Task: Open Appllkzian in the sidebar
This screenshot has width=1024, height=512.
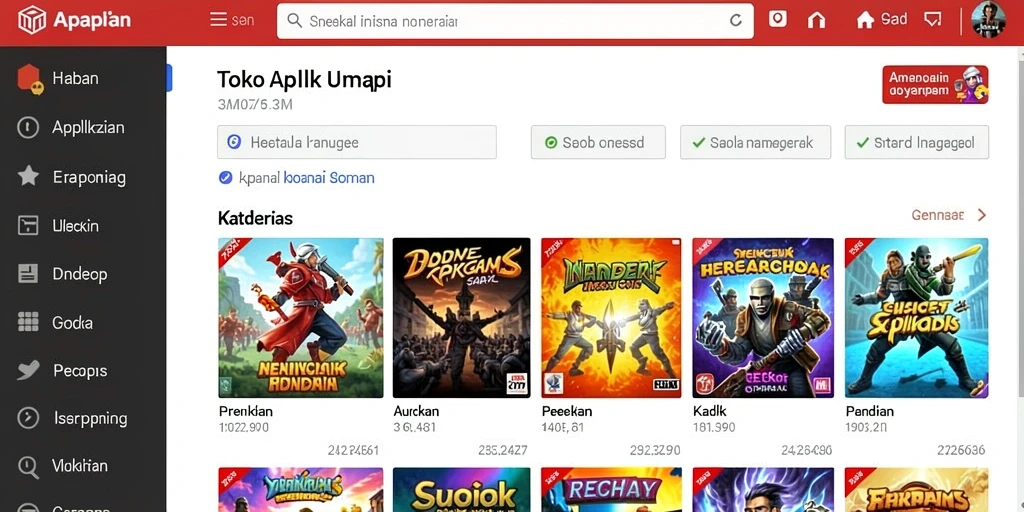Action: click(x=83, y=127)
